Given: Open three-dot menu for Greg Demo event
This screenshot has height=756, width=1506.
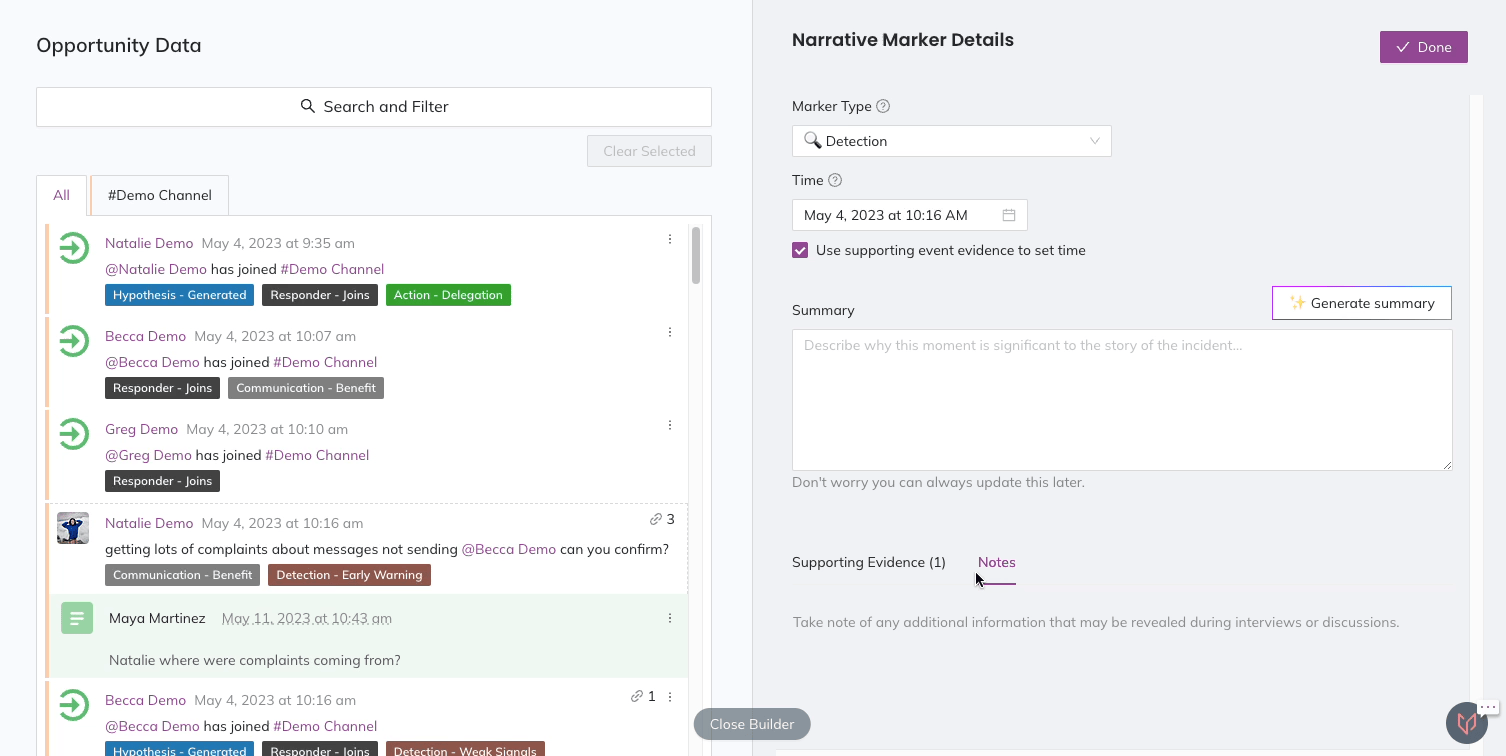Looking at the screenshot, I should click(x=670, y=425).
